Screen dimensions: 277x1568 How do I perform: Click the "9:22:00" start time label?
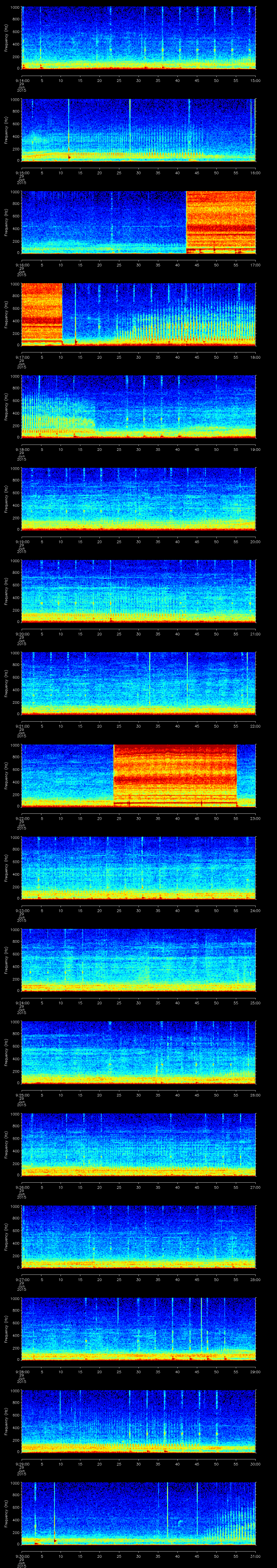click(x=22, y=818)
